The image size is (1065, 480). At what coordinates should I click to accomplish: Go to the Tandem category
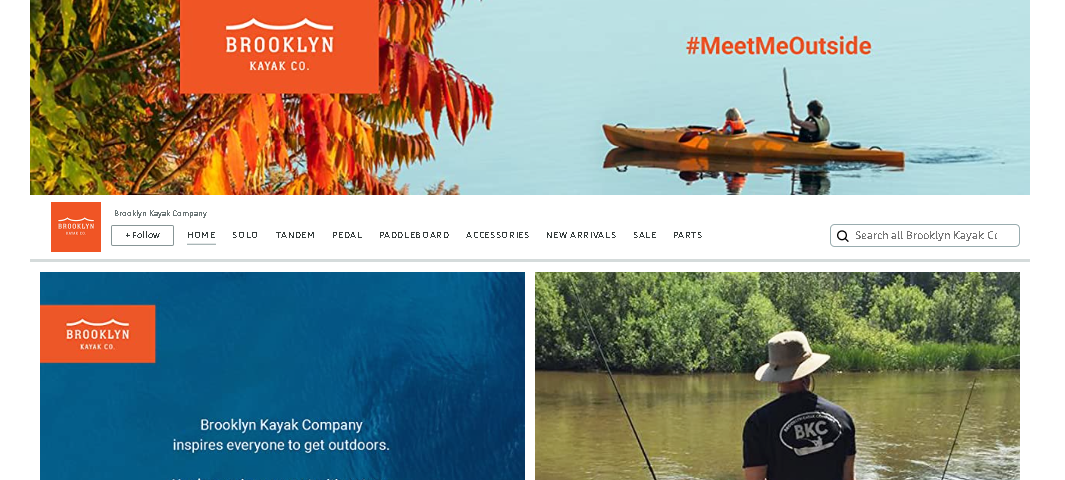point(295,235)
